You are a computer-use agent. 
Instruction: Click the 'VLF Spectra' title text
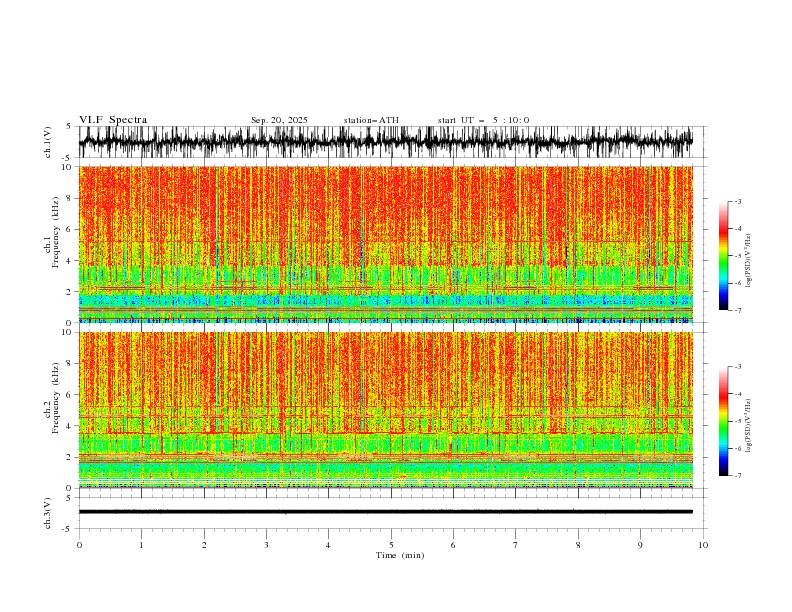pos(113,120)
